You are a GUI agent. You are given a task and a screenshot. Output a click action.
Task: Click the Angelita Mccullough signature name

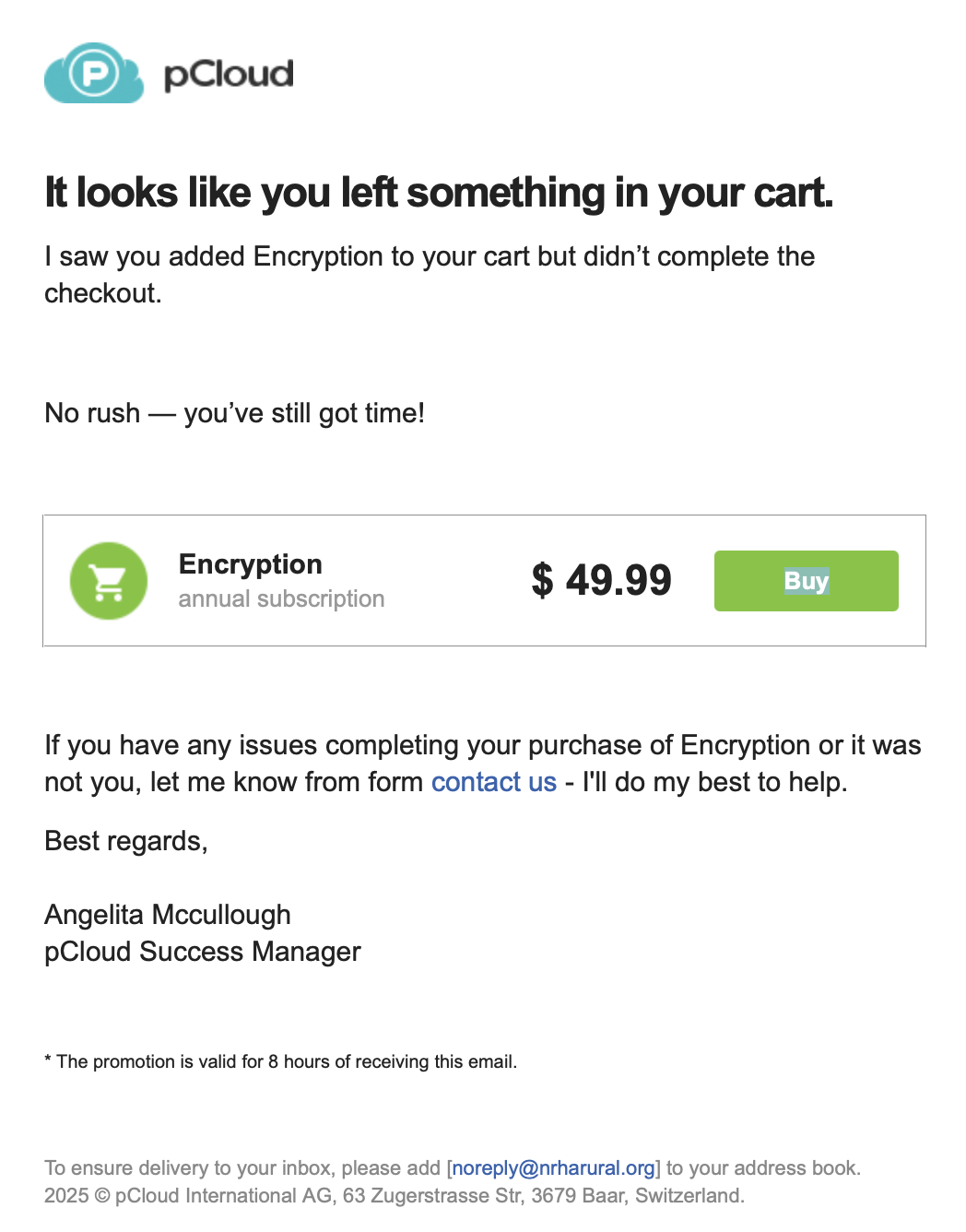tap(168, 915)
